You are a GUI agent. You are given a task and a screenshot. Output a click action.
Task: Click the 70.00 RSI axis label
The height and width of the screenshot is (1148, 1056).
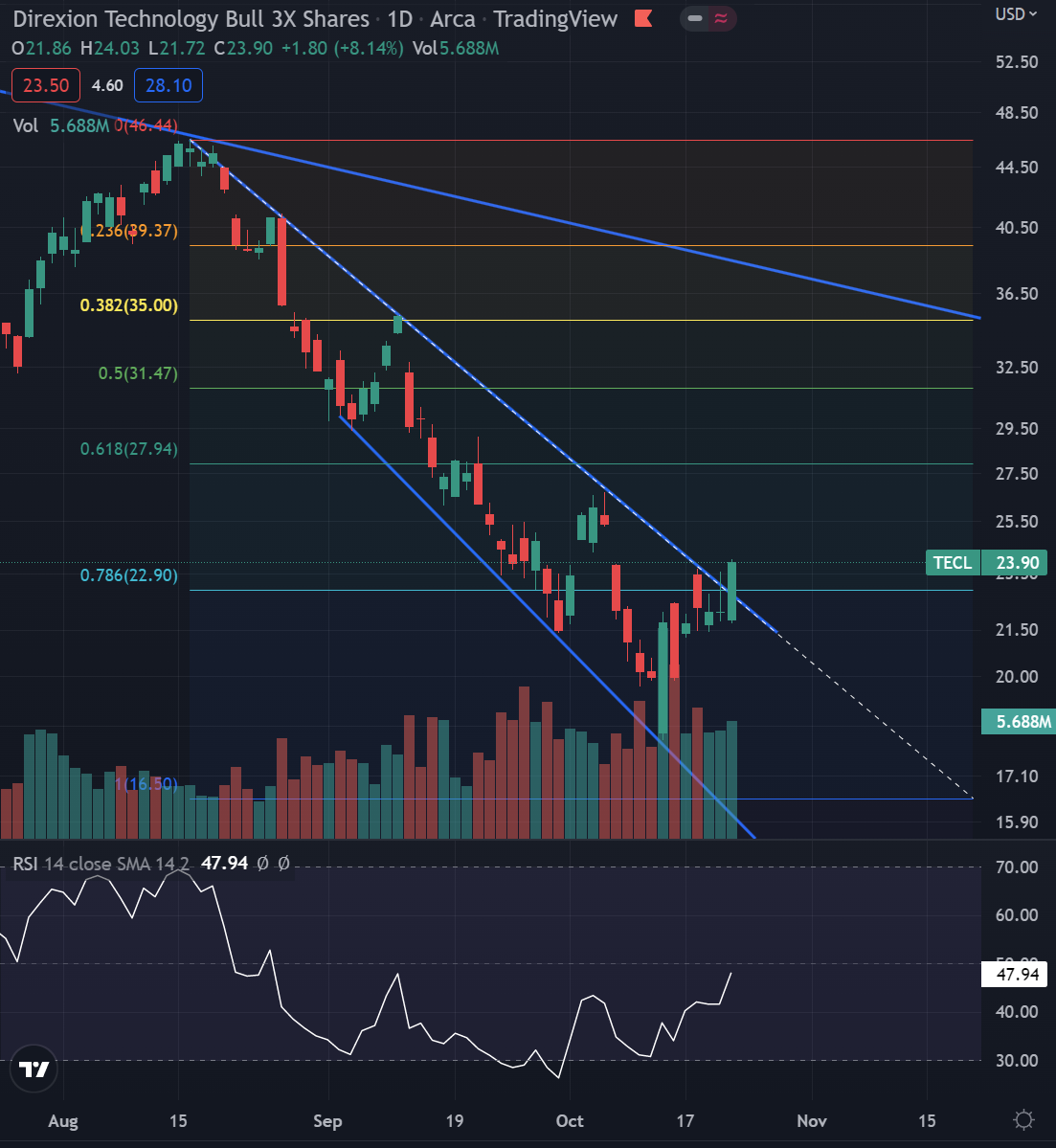tap(1017, 867)
